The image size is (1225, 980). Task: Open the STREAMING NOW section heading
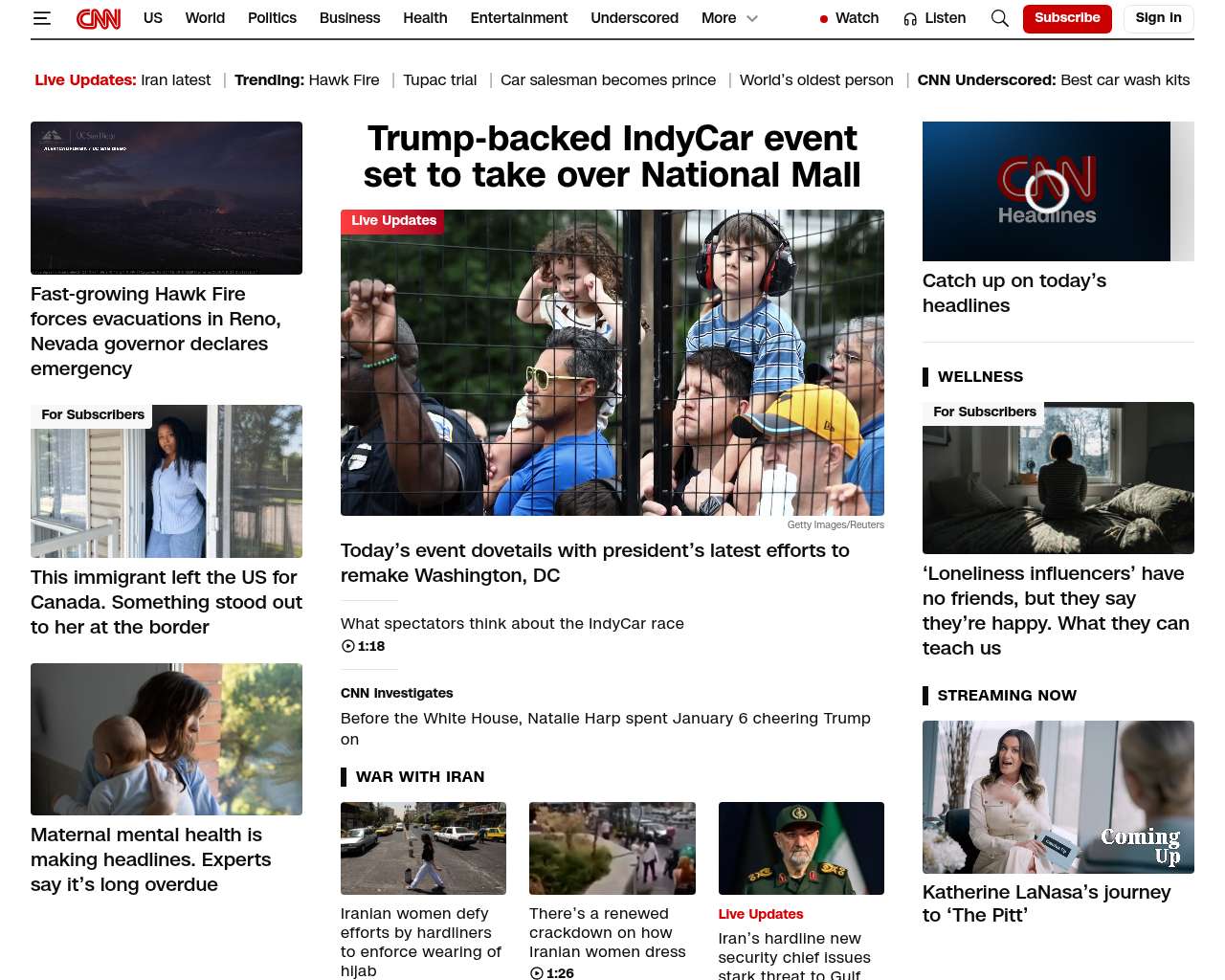[x=1007, y=696]
